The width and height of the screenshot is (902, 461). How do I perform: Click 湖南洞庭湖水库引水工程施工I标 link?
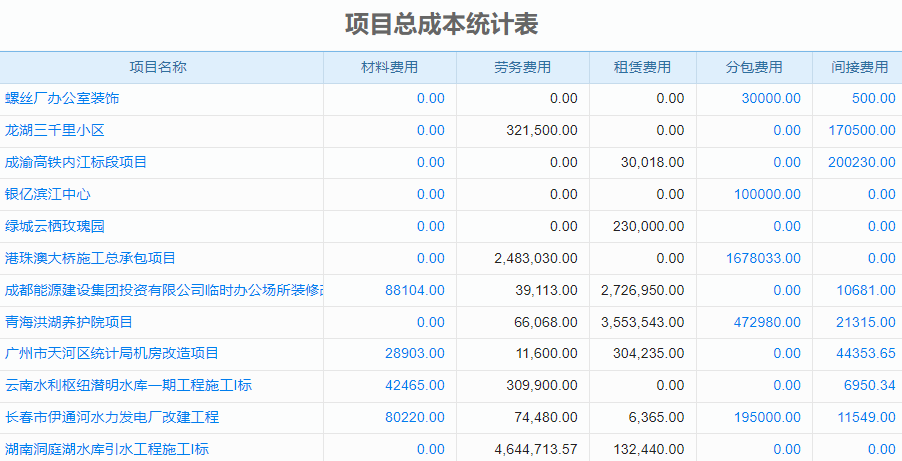click(107, 449)
